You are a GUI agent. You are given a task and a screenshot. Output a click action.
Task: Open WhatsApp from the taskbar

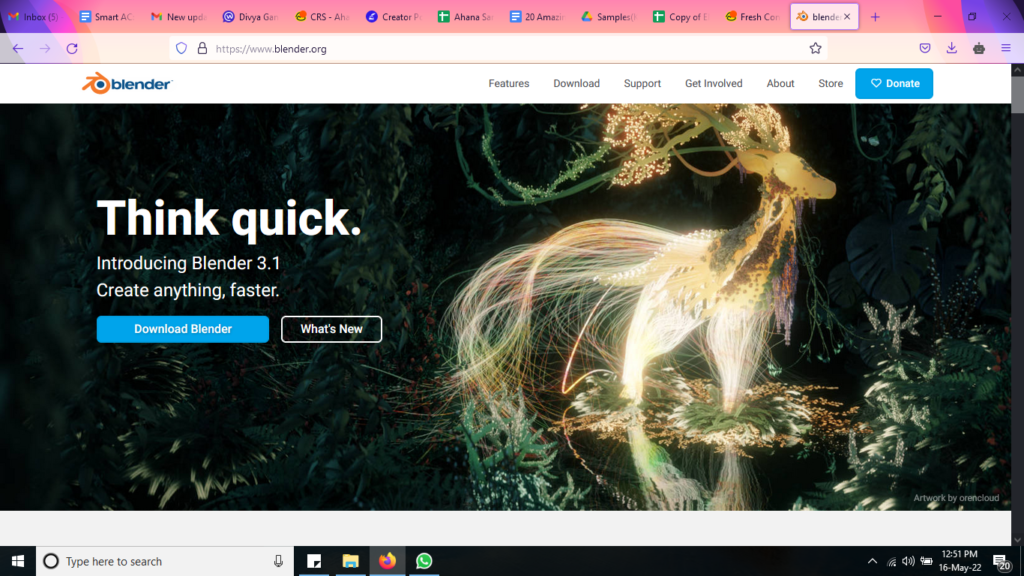(424, 561)
